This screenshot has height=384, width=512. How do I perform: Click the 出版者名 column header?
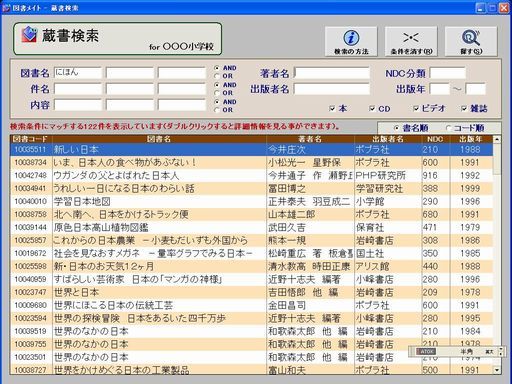(x=388, y=139)
